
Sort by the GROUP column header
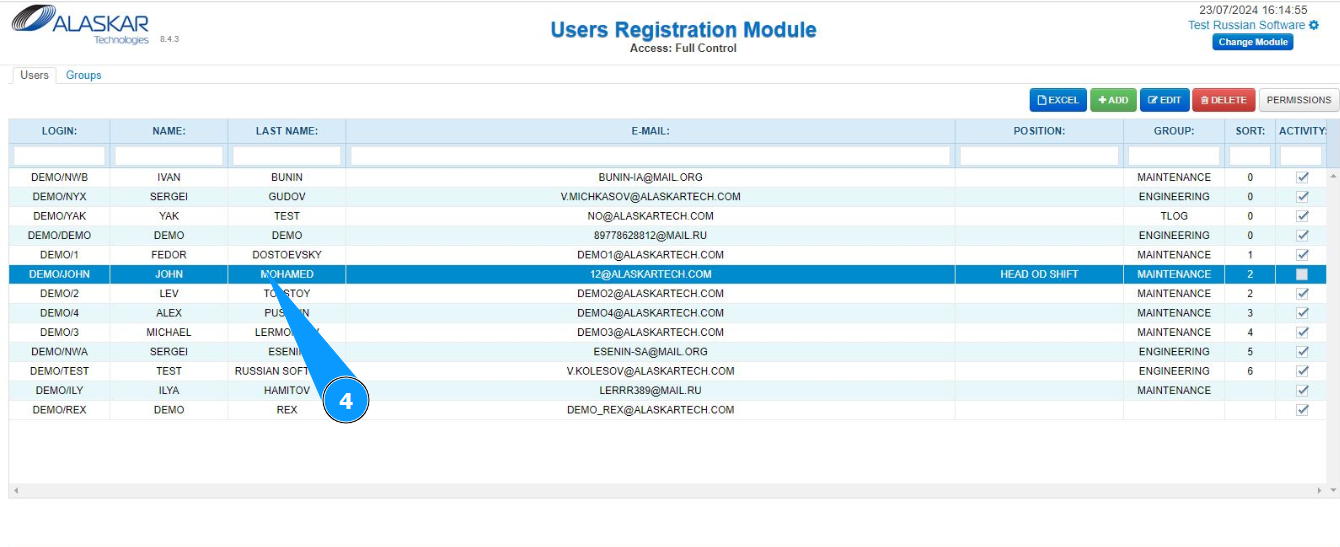(1174, 131)
